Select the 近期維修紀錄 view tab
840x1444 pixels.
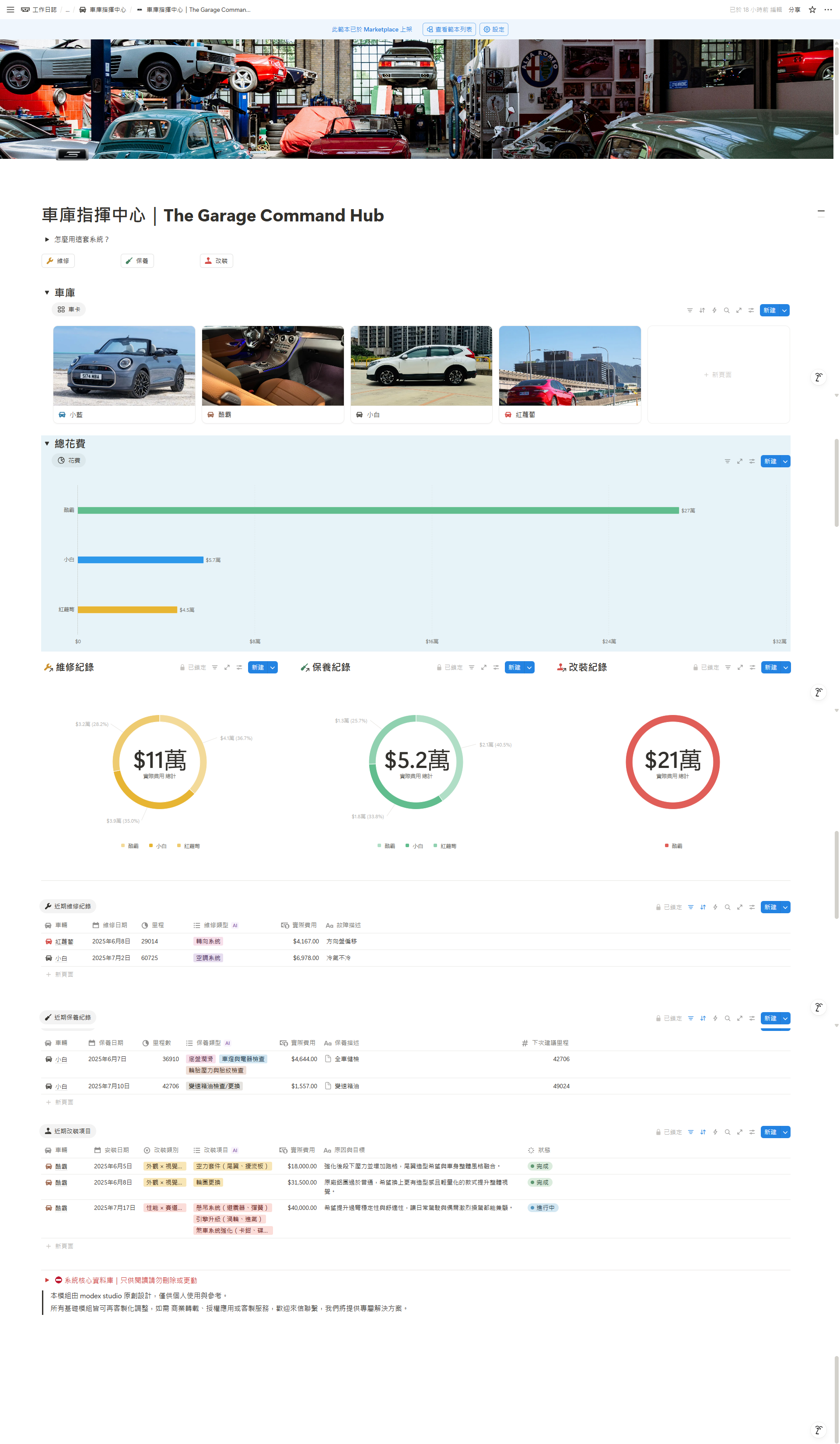(68, 907)
